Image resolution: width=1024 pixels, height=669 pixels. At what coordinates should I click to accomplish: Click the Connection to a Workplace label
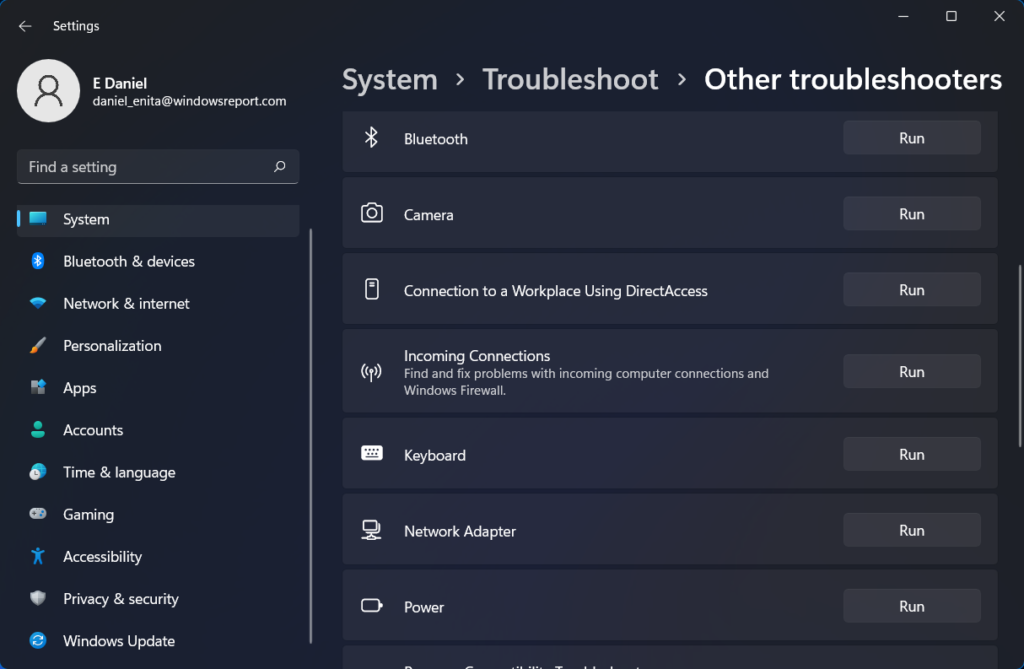point(556,291)
